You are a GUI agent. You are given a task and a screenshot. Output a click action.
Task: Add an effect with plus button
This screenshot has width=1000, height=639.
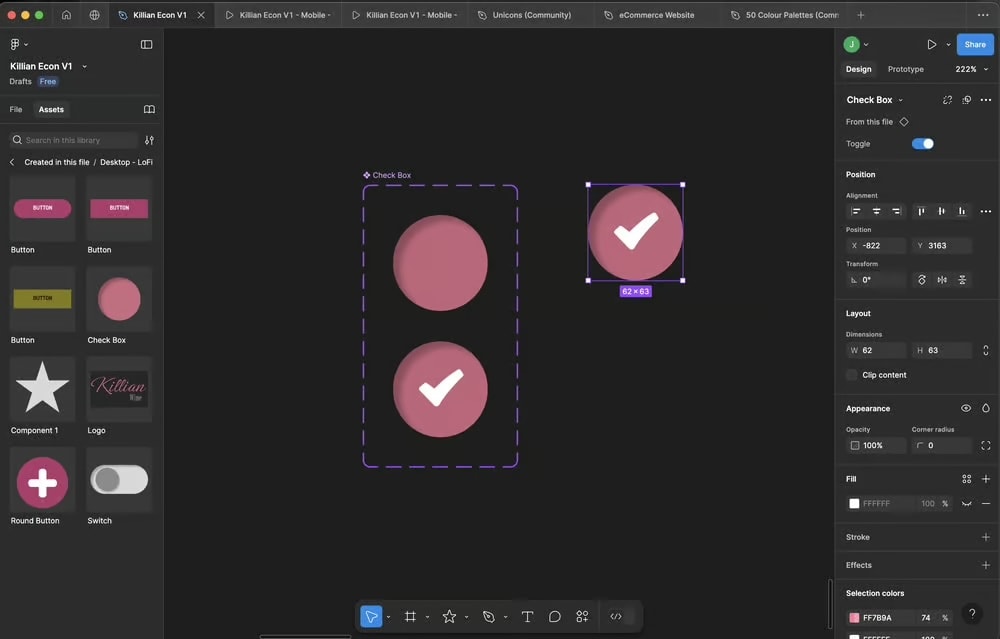point(986,565)
